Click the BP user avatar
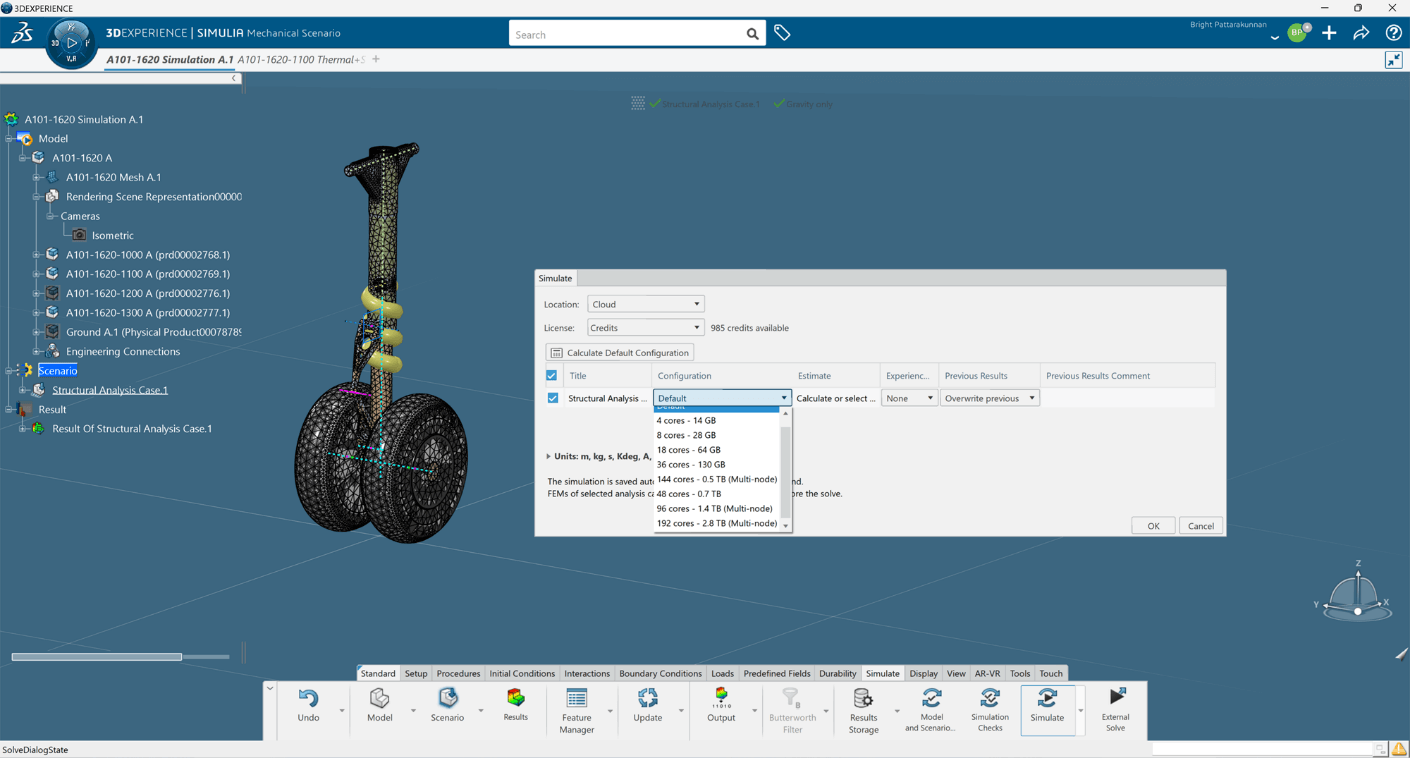 tap(1297, 33)
